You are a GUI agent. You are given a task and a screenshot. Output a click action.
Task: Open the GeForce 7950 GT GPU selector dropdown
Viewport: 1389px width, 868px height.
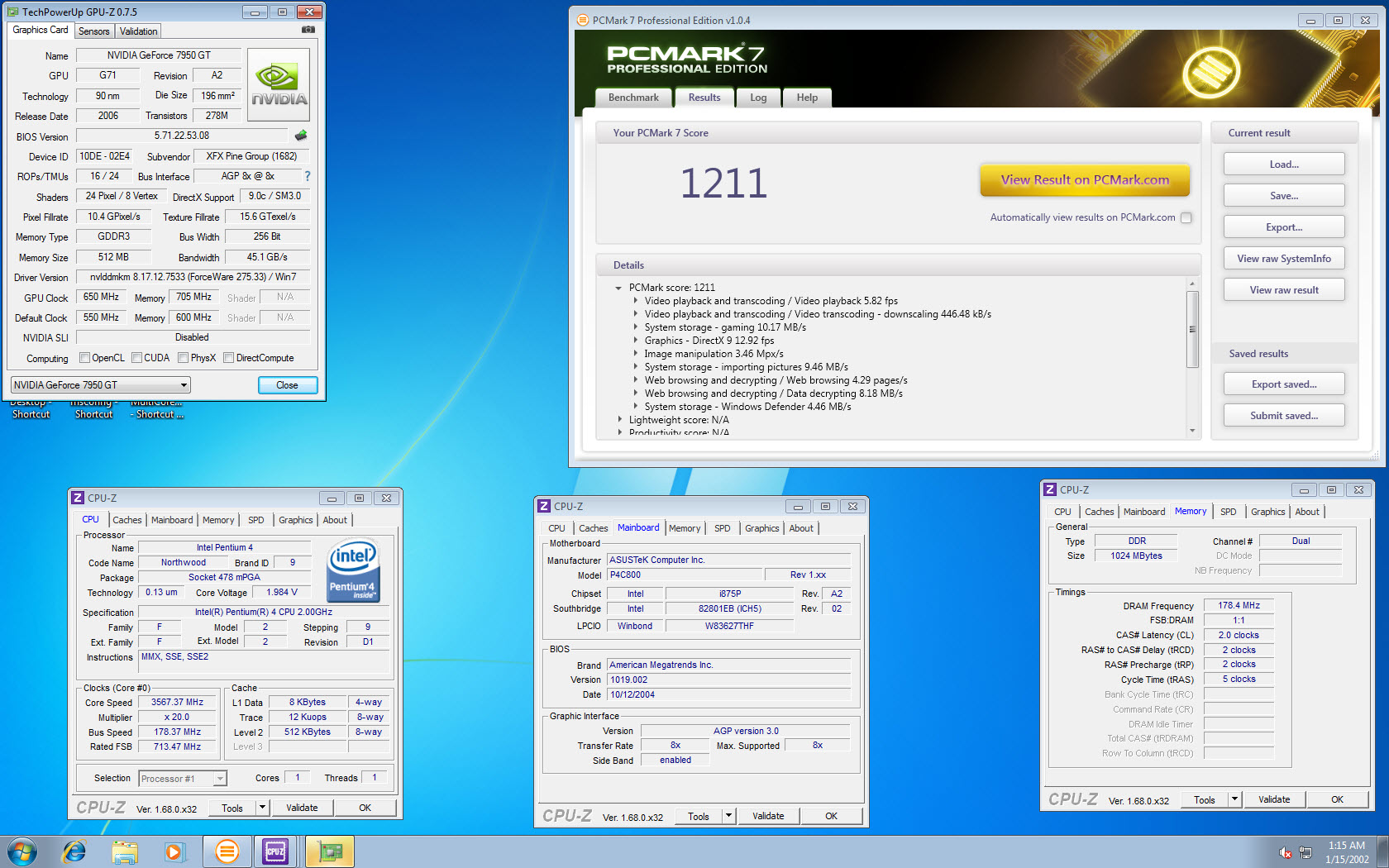pos(100,385)
